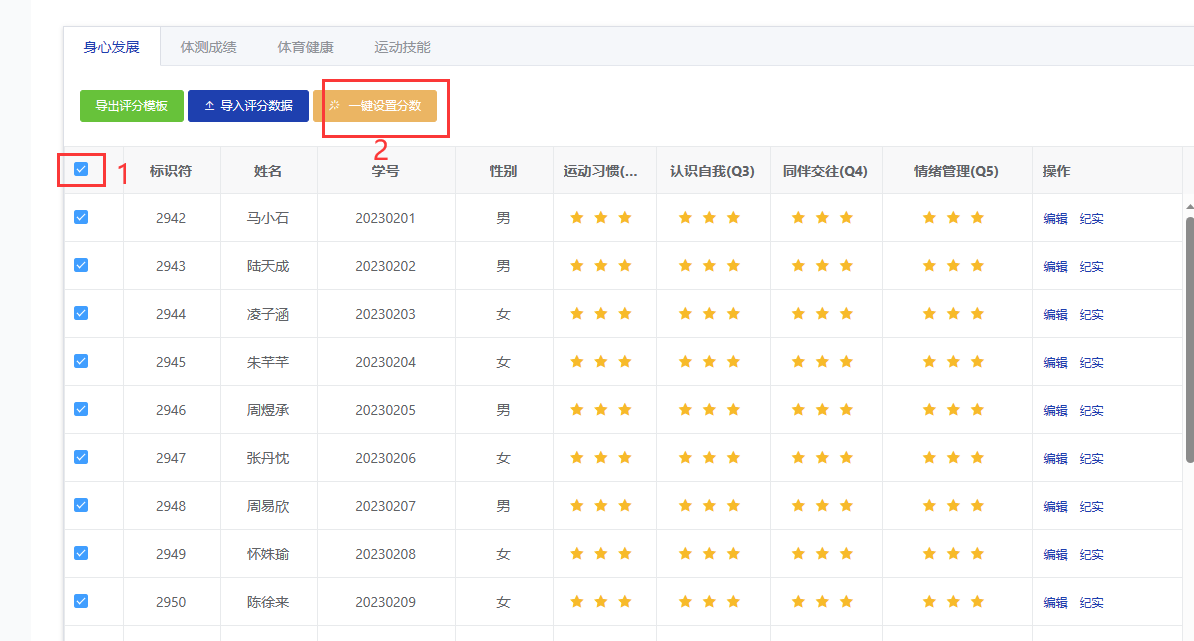
Task: Uncheck the checkbox for 周易欣
Action: click(x=81, y=505)
